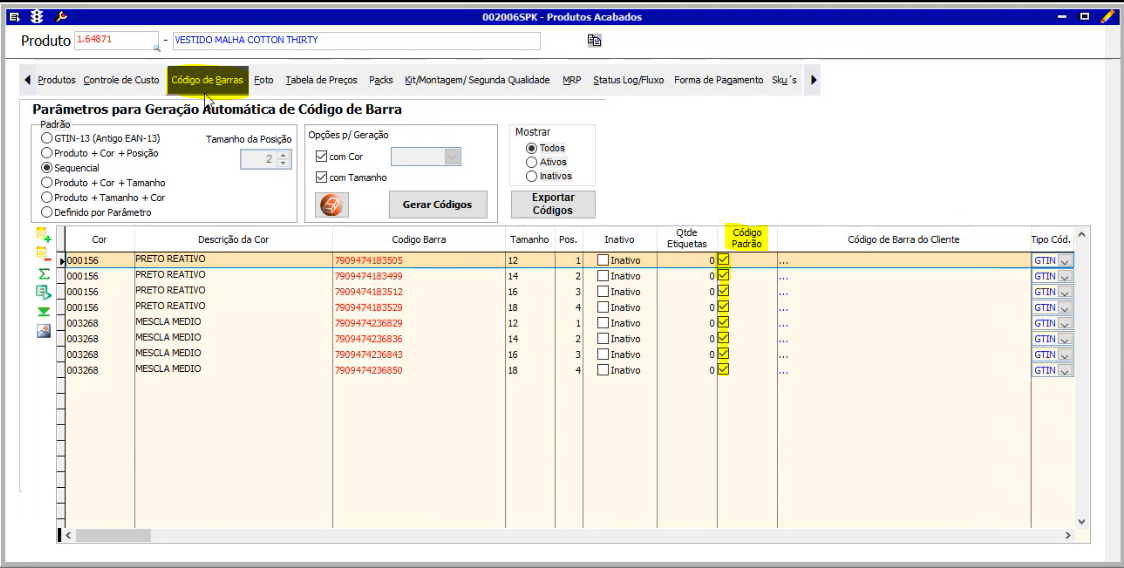This screenshot has height=568, width=1124.
Task: Click the copy icon beside product description
Action: [594, 40]
